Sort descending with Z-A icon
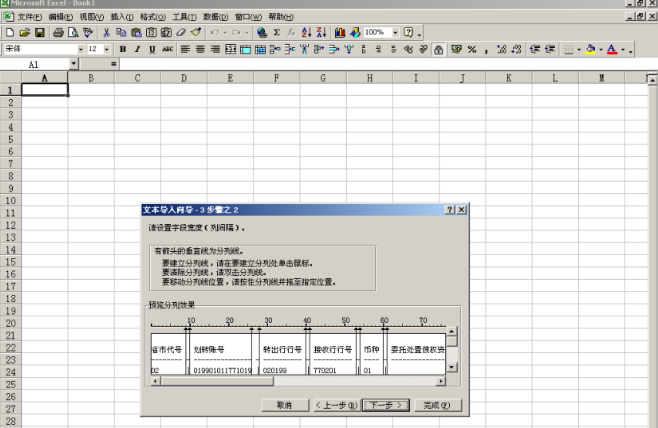The image size is (658, 428). point(321,32)
